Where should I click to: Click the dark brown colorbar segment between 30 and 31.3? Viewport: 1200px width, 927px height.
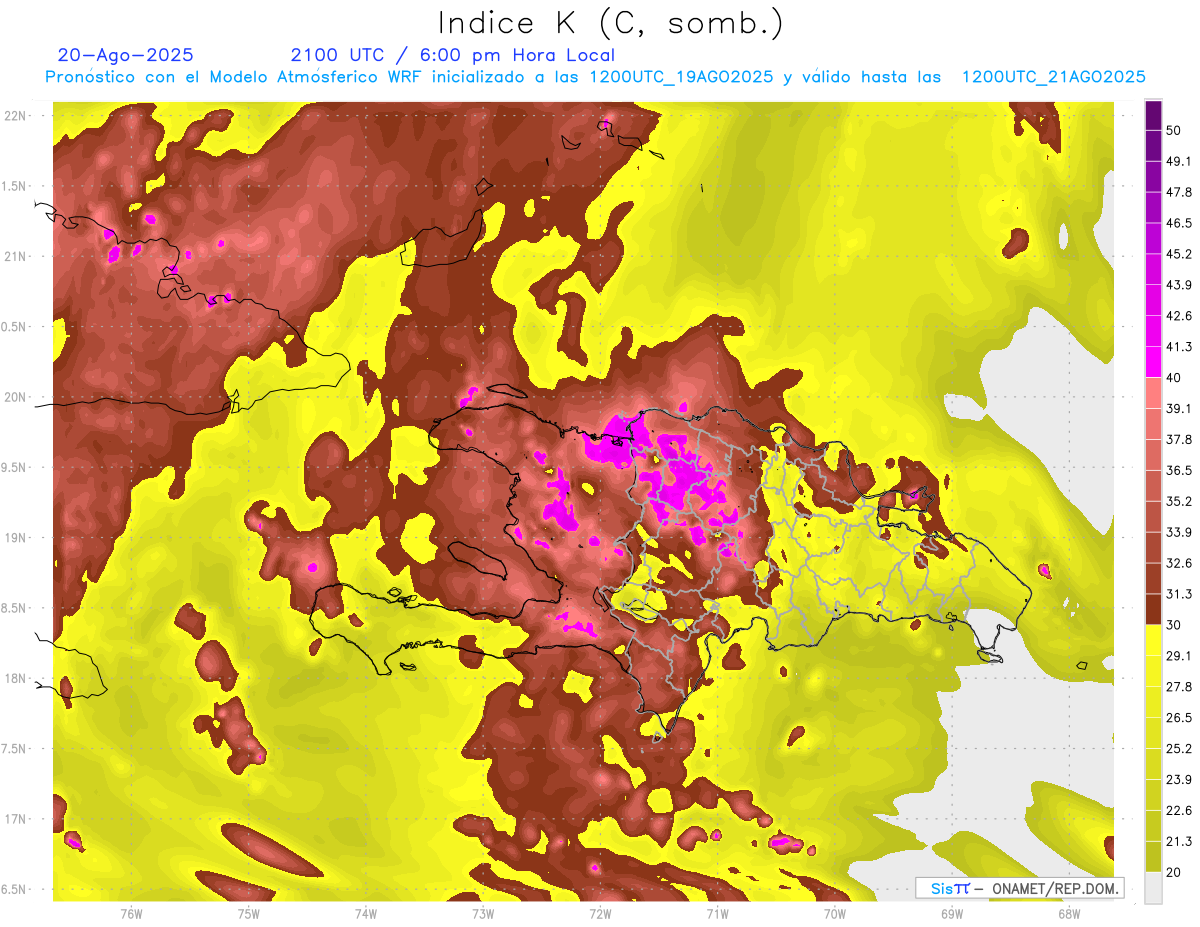[x=1153, y=609]
